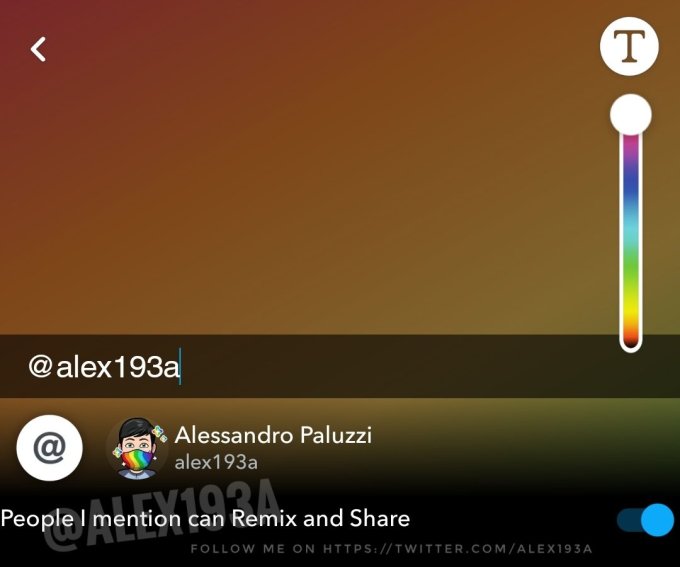Pick yellow on the color slider

tap(631, 304)
